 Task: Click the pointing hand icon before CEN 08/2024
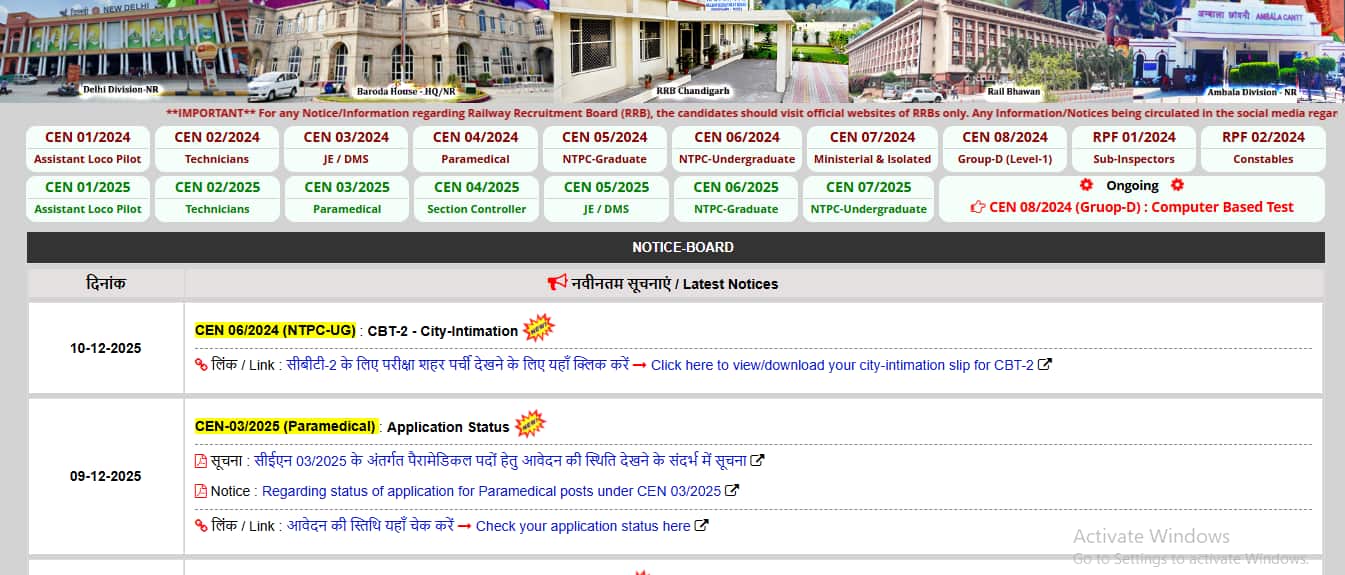(x=978, y=208)
